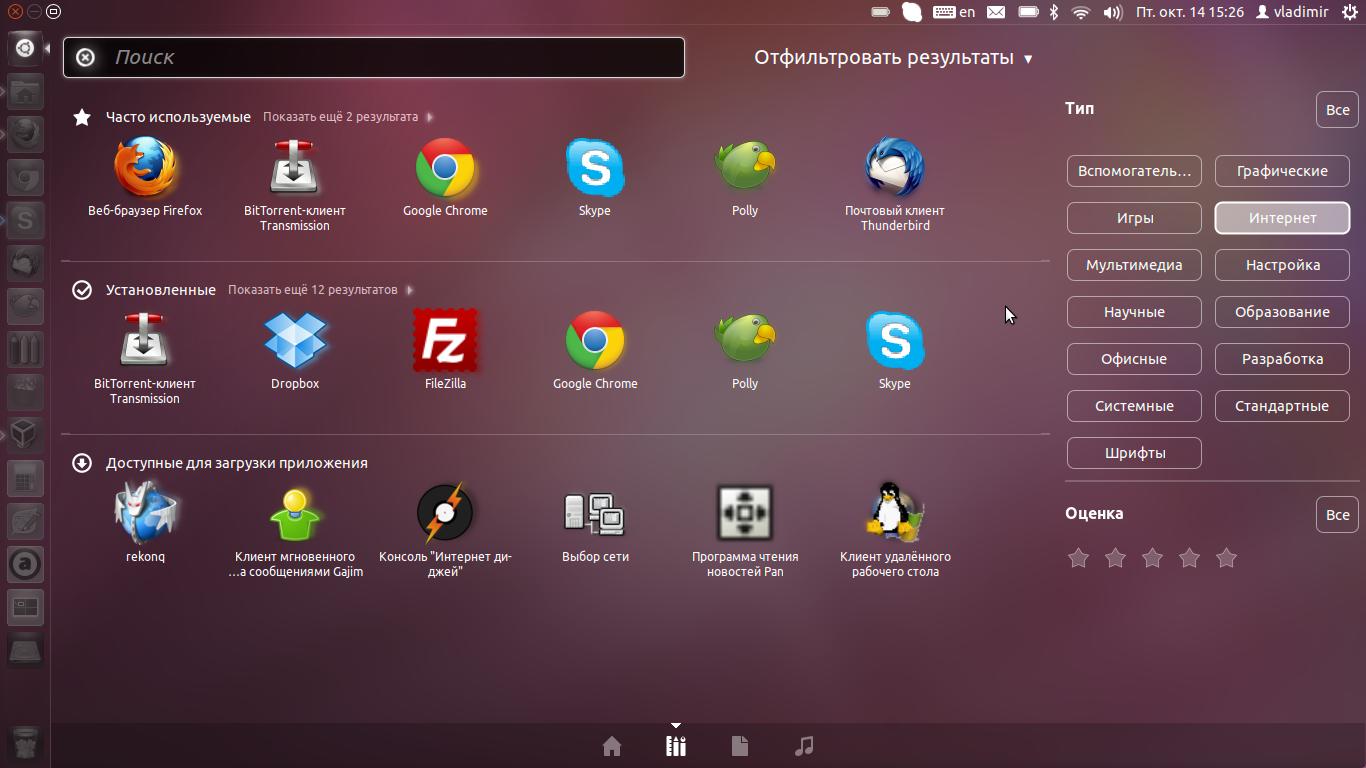This screenshot has height=768, width=1366.
Task: Set rating filter to five stars
Action: (x=1226, y=558)
